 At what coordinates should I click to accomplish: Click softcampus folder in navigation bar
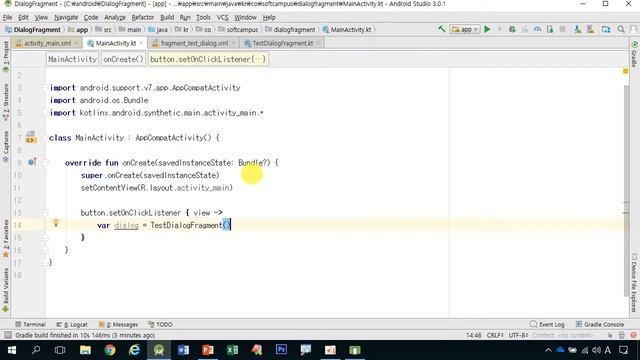click(238, 29)
